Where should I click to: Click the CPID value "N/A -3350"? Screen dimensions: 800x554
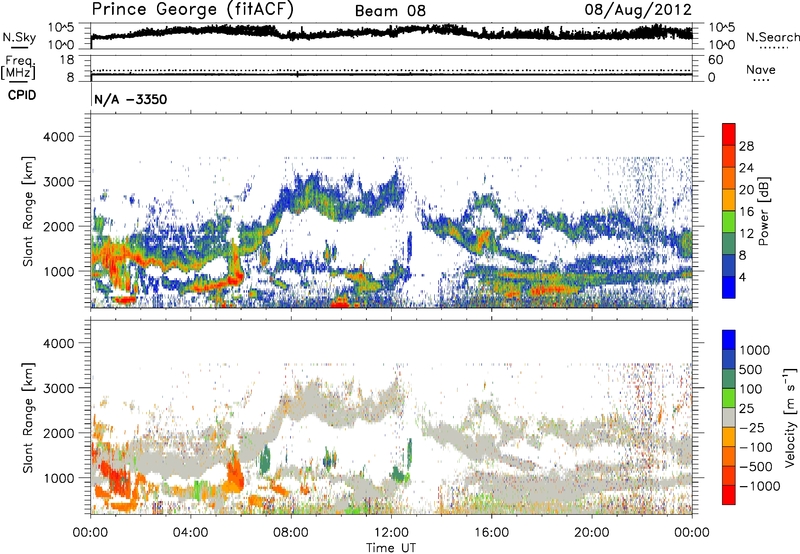[131, 99]
